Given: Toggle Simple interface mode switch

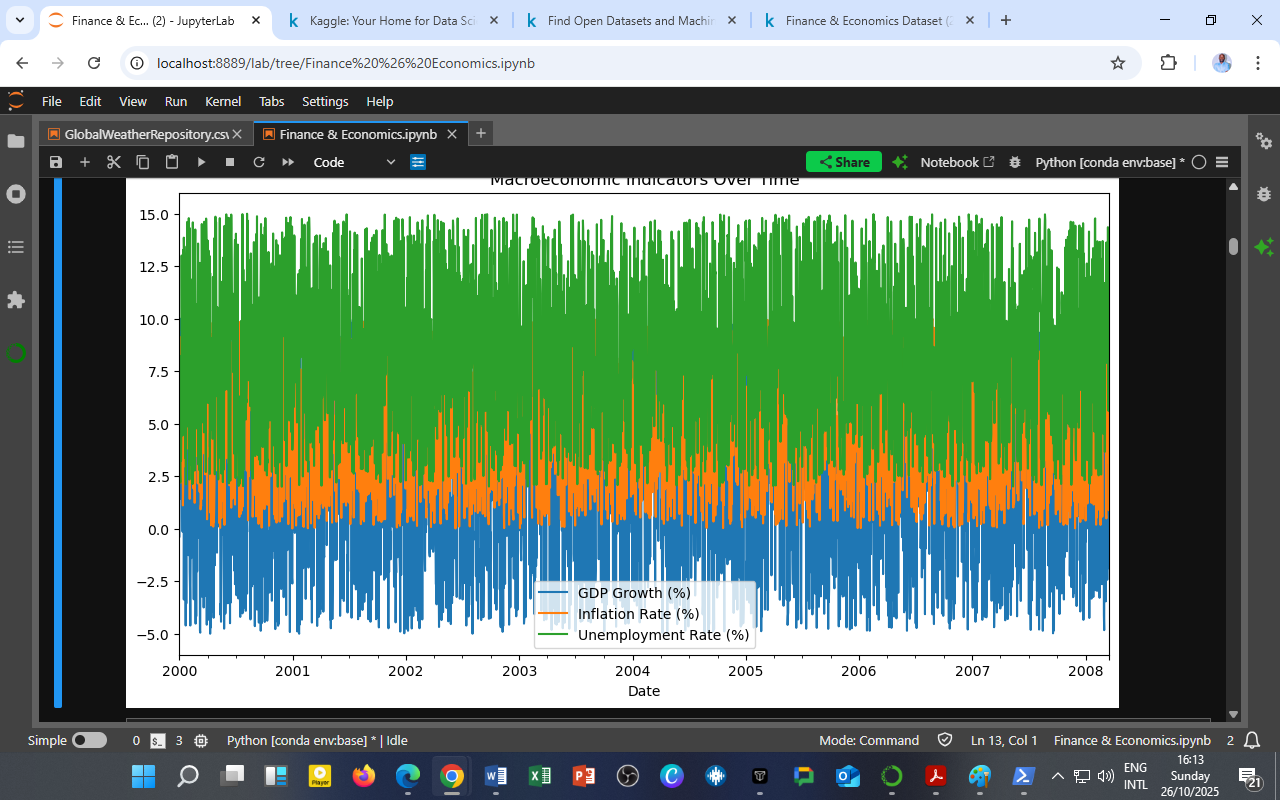Looking at the screenshot, I should tap(89, 741).
